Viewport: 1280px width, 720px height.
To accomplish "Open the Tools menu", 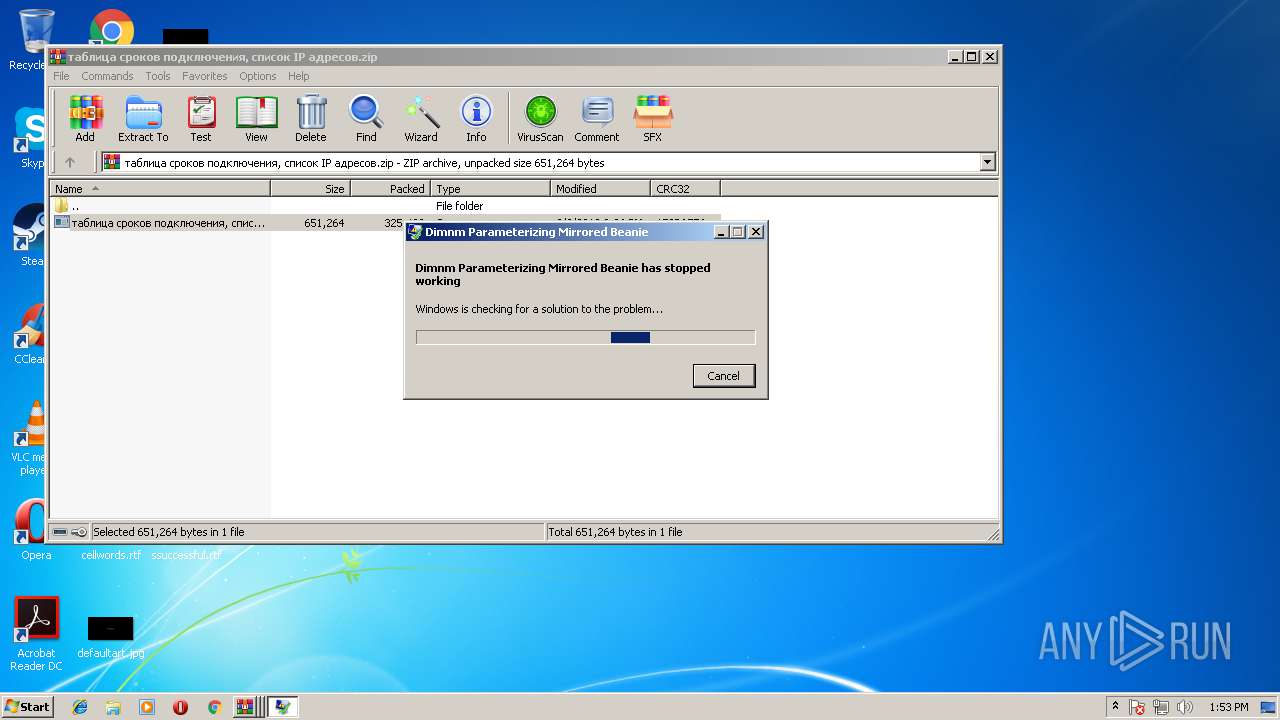I will [158, 76].
